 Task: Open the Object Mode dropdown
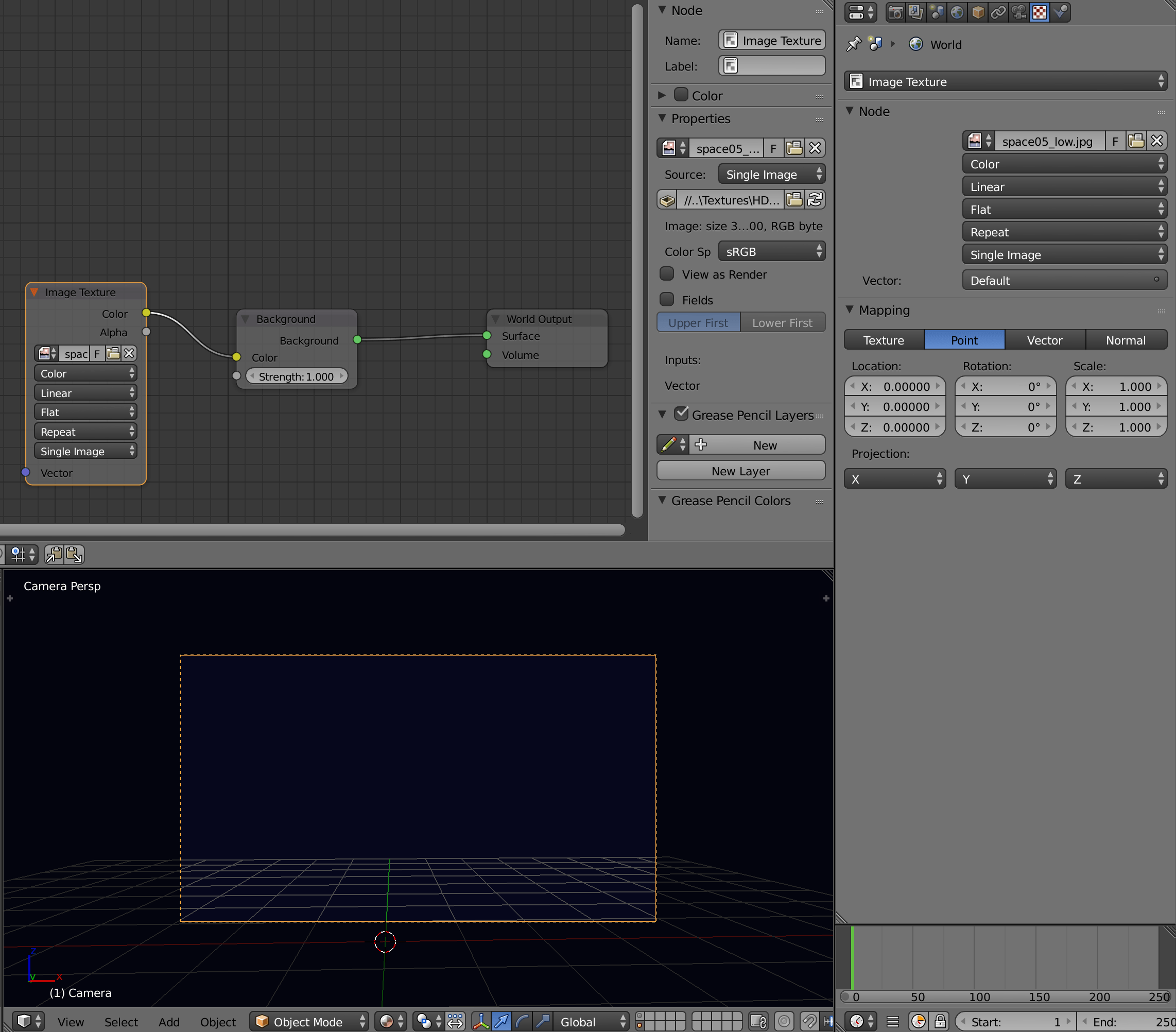click(x=309, y=1022)
